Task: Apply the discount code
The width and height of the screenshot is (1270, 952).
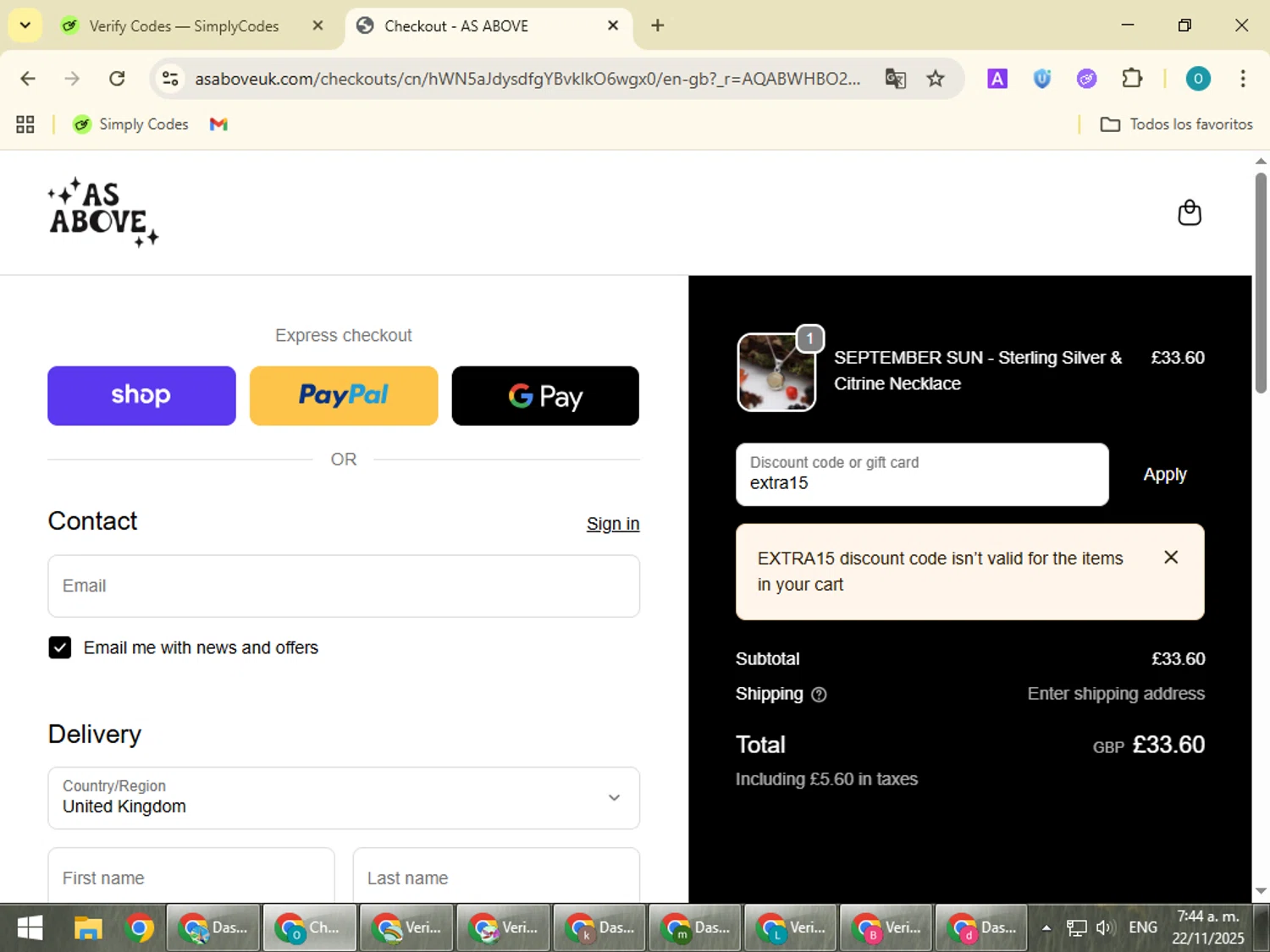Action: [1165, 474]
